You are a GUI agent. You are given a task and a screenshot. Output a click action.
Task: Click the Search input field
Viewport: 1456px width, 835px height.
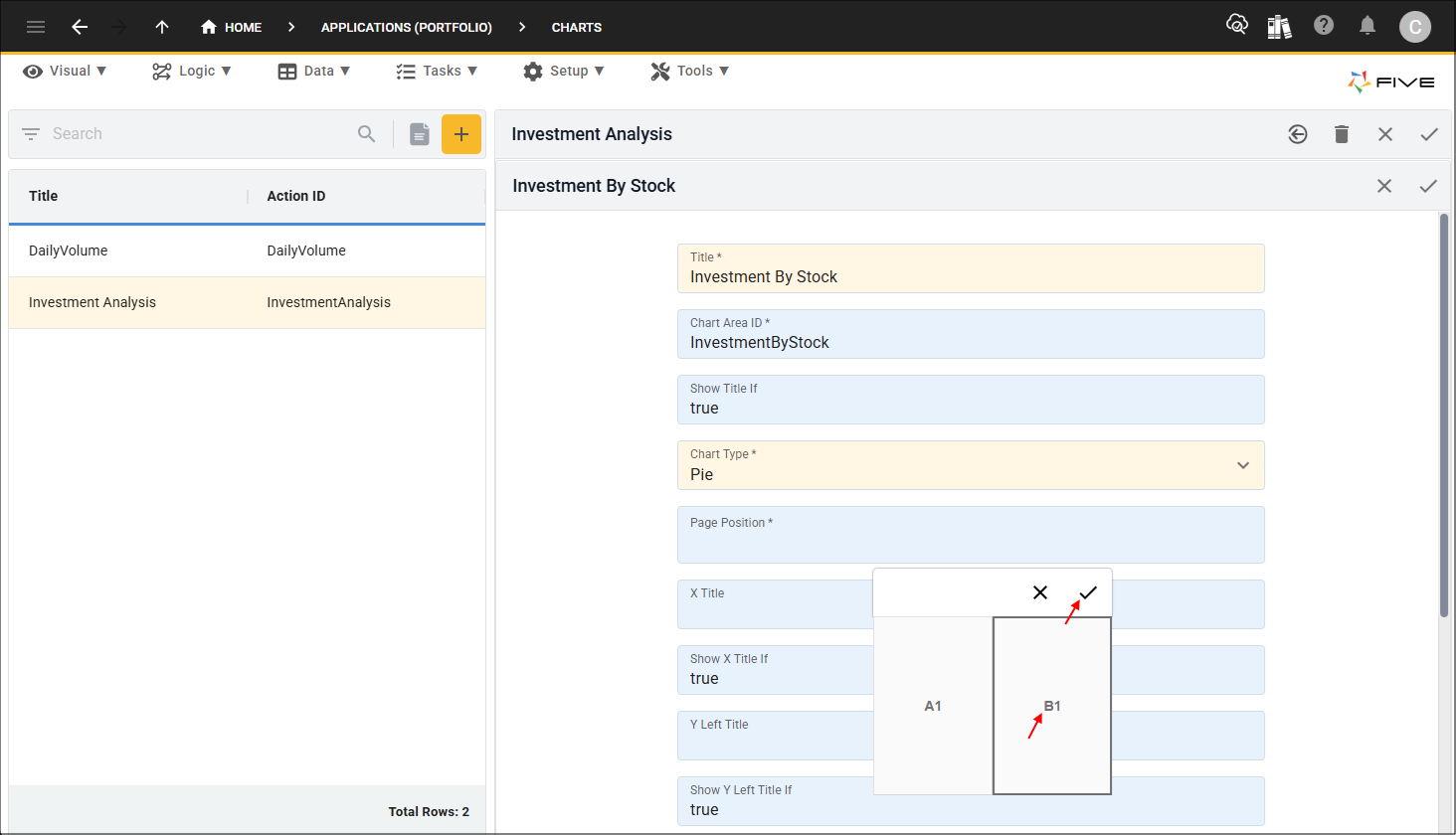tap(199, 134)
